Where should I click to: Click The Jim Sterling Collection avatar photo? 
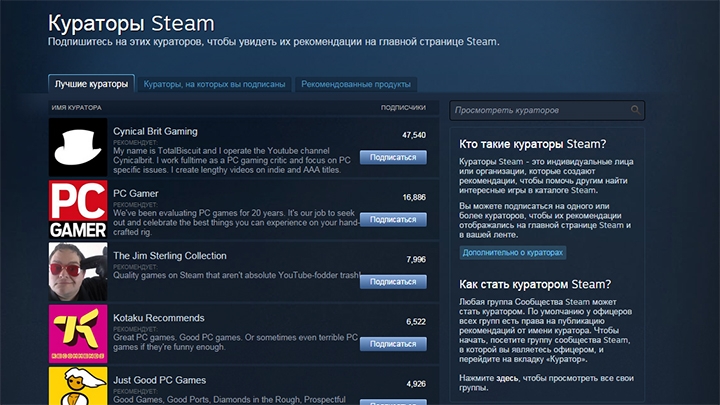[x=78, y=271]
